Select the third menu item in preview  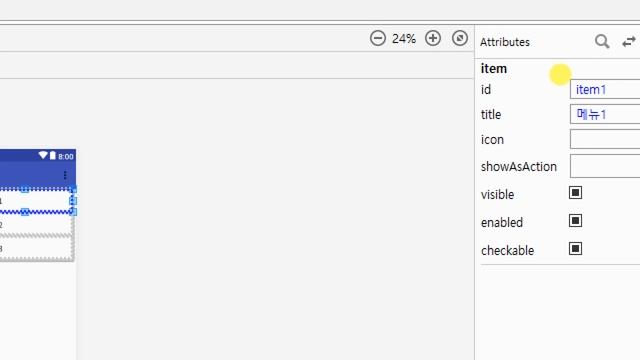click(36, 248)
